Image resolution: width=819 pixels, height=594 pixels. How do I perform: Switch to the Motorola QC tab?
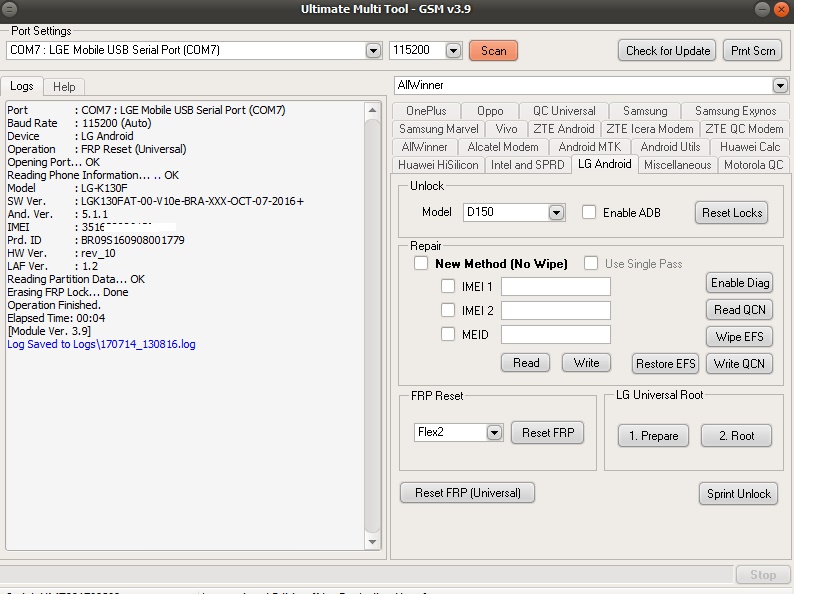754,165
